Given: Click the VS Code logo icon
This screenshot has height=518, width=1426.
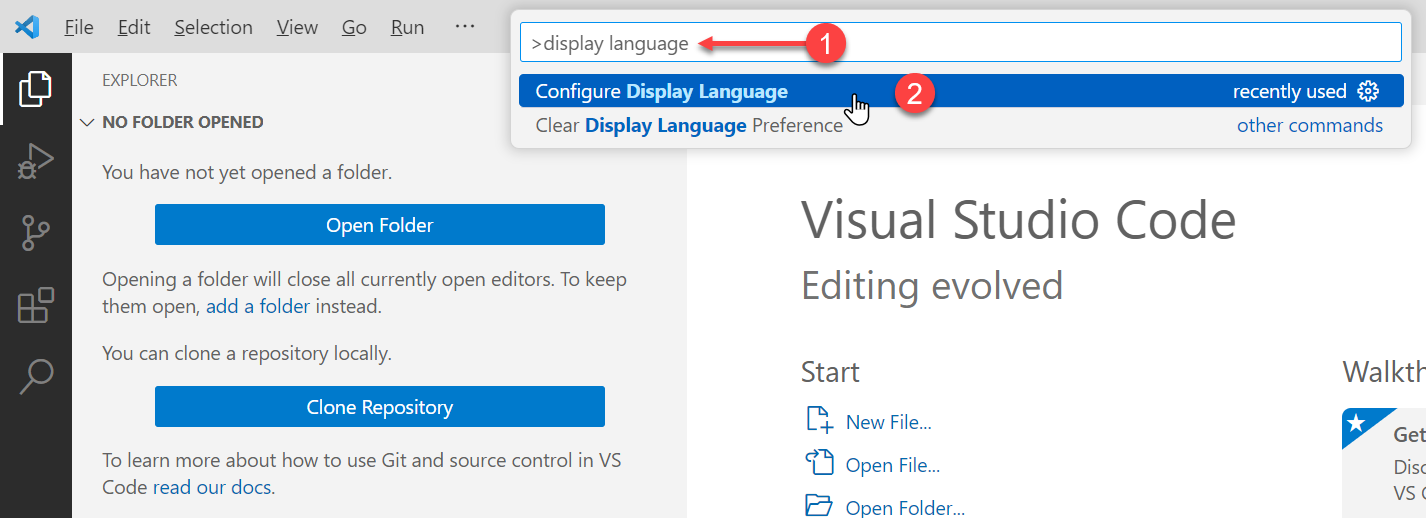Looking at the screenshot, I should [x=27, y=27].
